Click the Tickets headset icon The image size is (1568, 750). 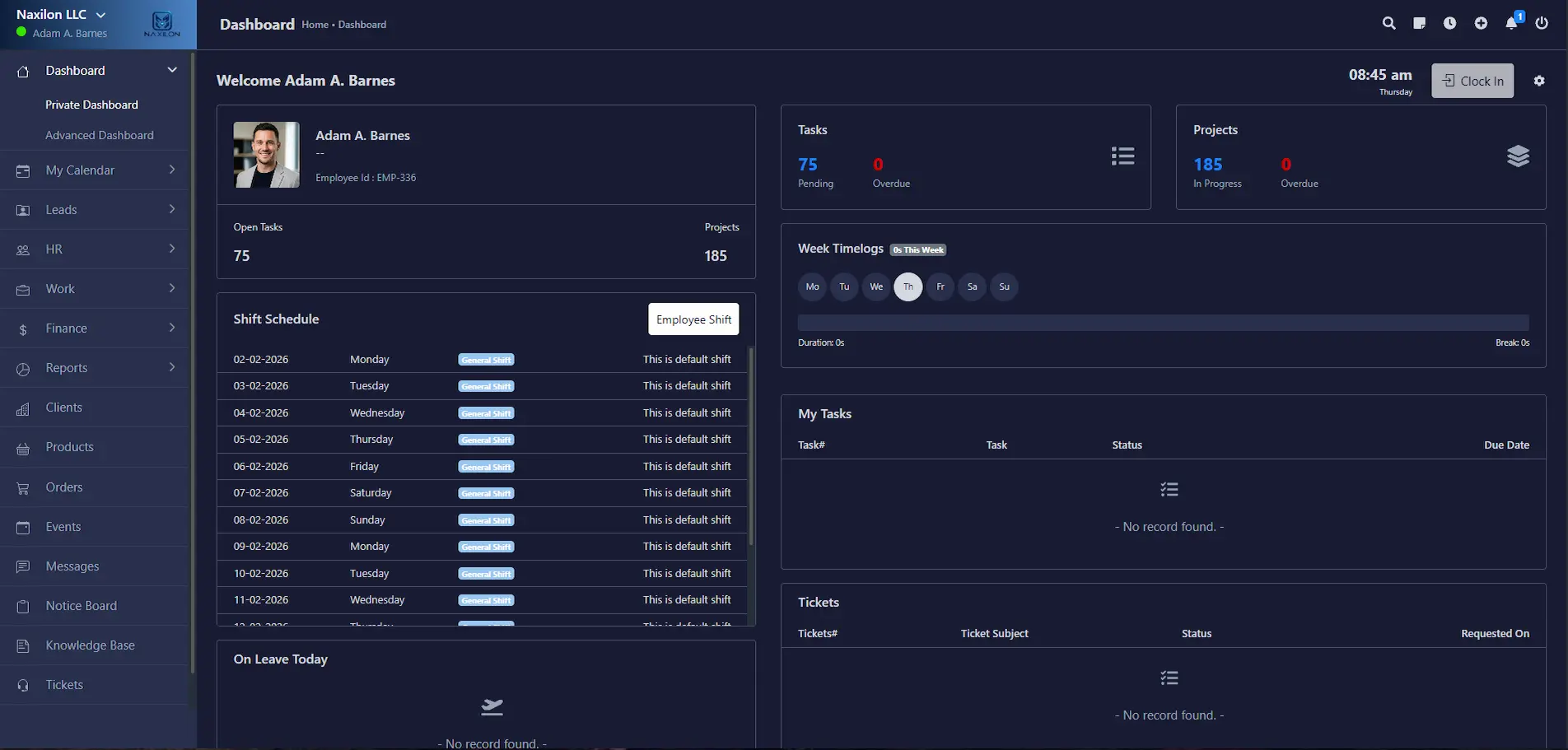pos(23,686)
